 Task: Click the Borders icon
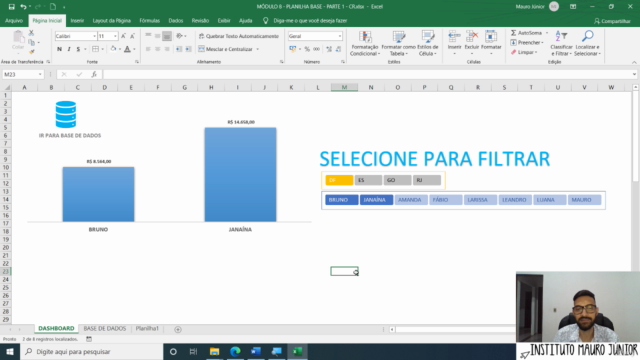point(95,49)
